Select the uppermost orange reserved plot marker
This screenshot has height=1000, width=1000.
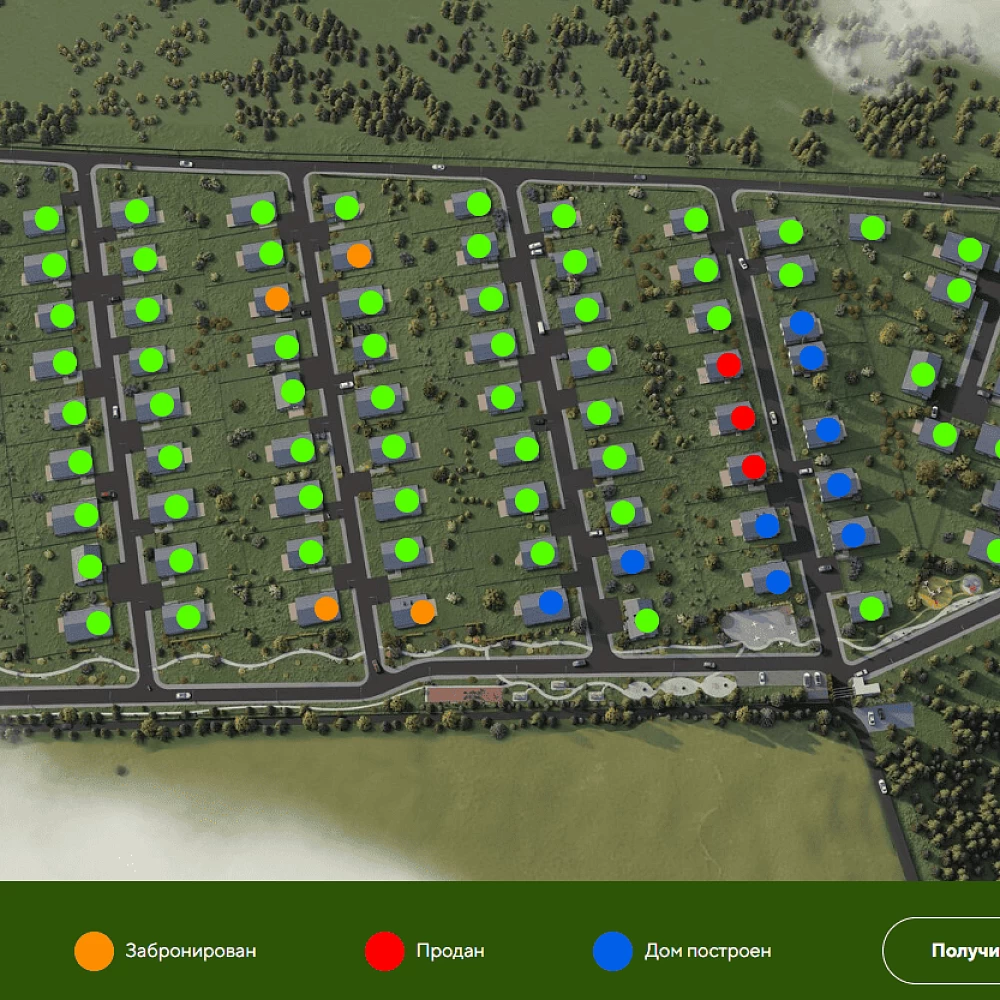(x=359, y=256)
